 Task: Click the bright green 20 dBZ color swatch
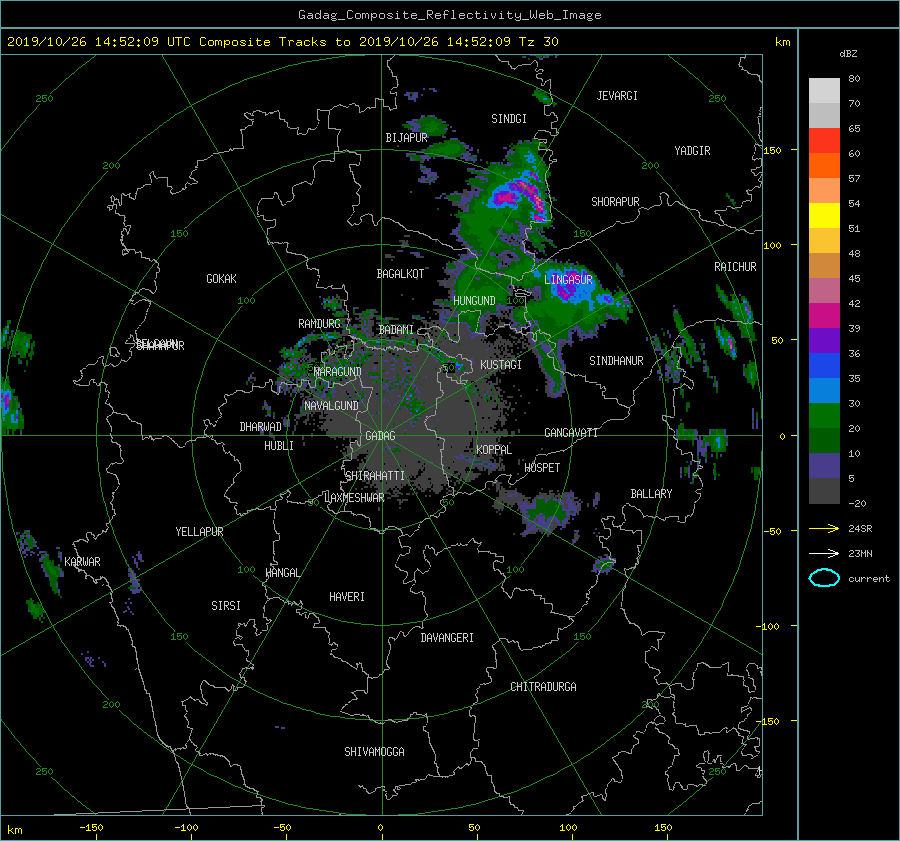tap(824, 415)
